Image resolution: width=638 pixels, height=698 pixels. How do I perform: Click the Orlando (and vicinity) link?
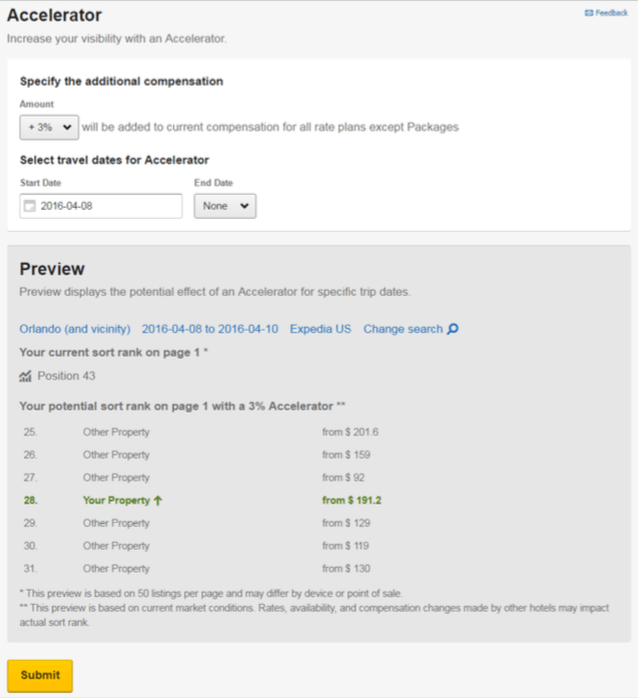tap(75, 329)
